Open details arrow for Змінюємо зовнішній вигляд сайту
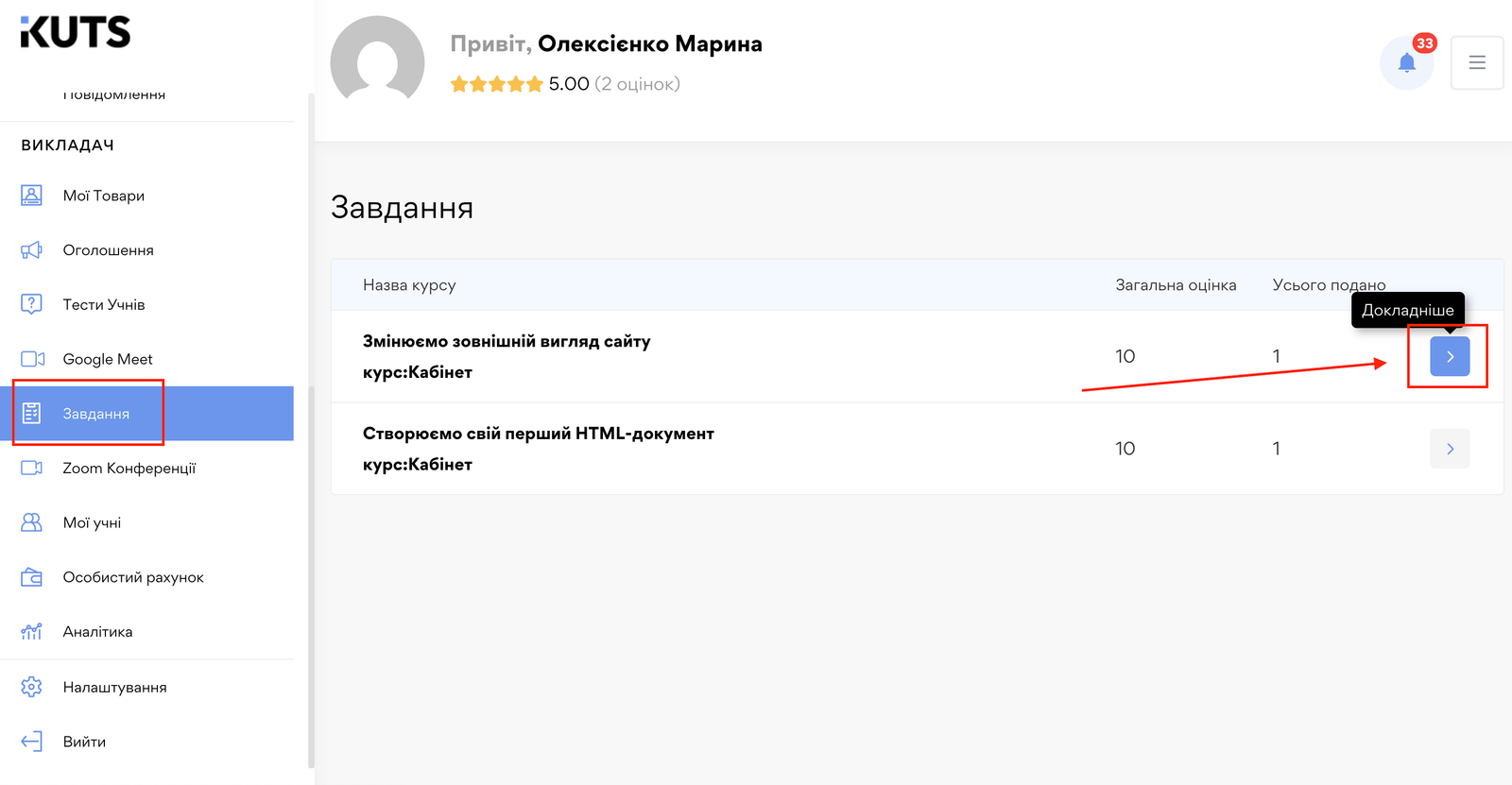Image resolution: width=1512 pixels, height=785 pixels. [1450, 356]
